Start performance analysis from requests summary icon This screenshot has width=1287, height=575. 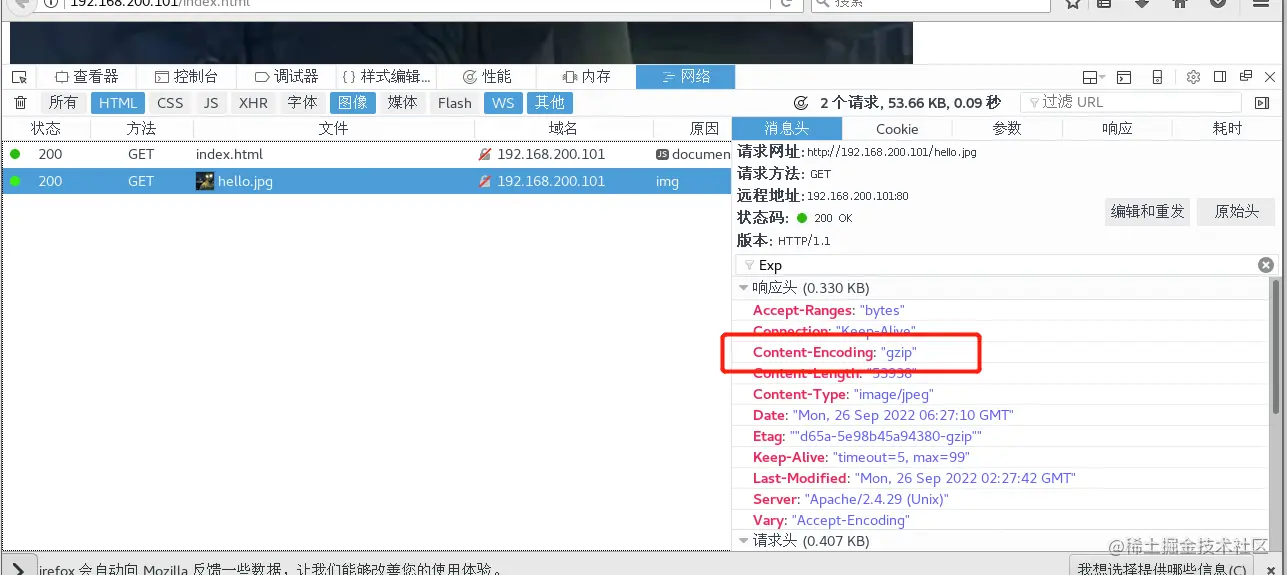coord(800,102)
